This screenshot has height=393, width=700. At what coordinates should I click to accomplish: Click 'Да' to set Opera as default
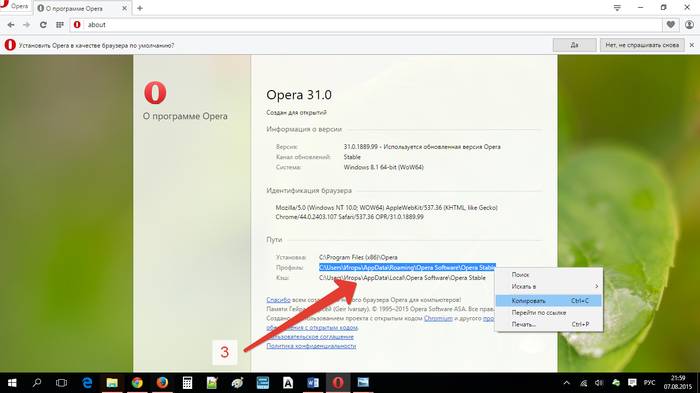click(x=574, y=45)
